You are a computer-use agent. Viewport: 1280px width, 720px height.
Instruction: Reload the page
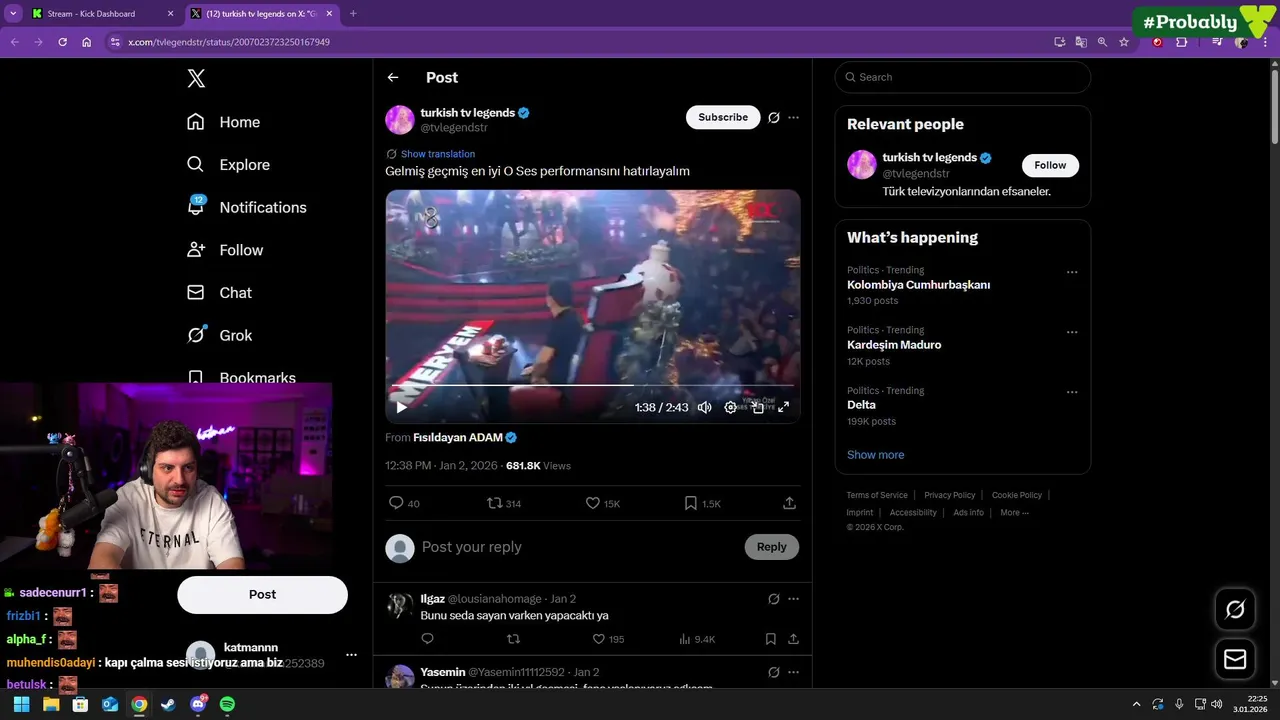pyautogui.click(x=62, y=42)
